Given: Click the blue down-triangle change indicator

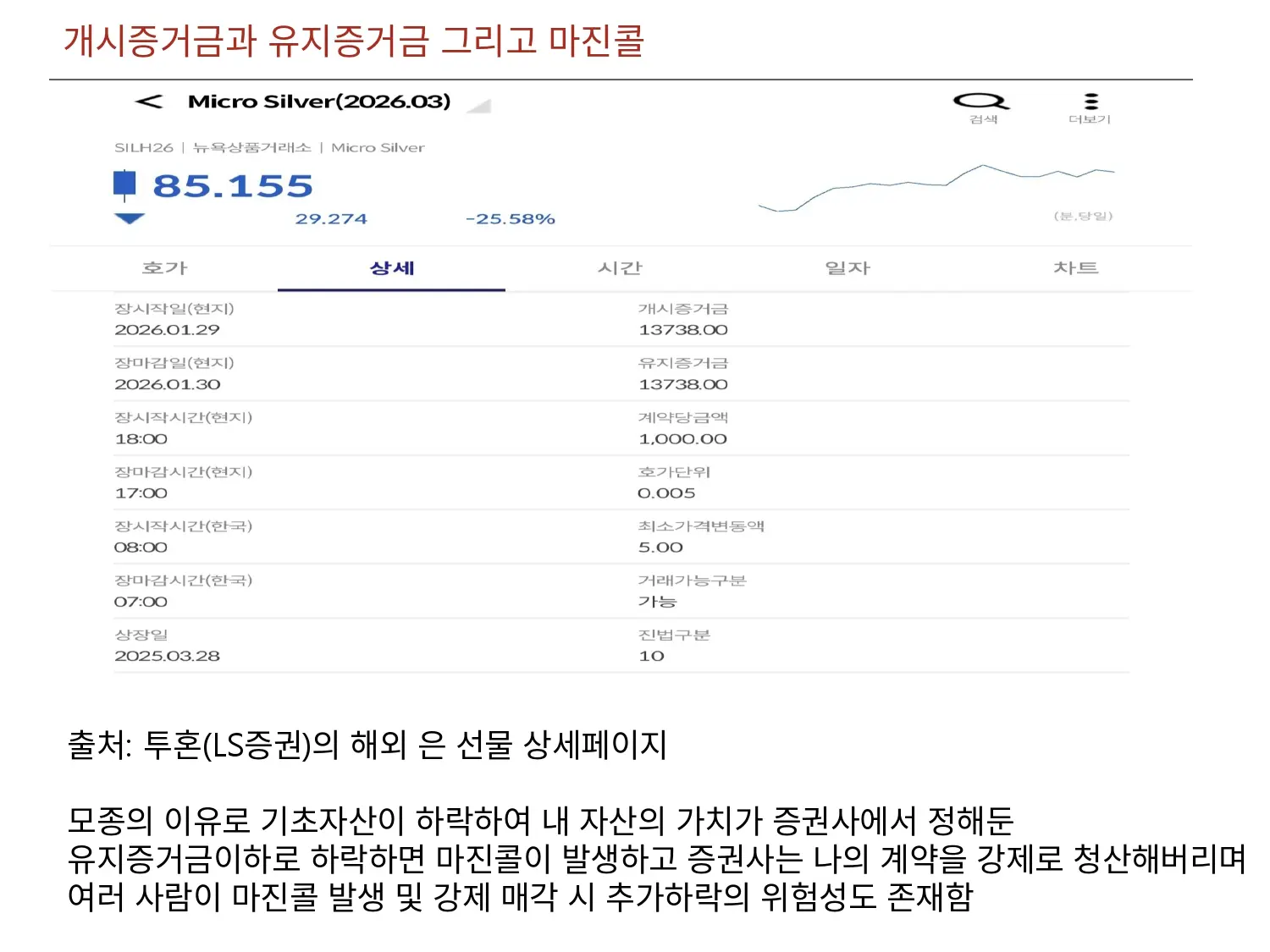Looking at the screenshot, I should pos(129,219).
